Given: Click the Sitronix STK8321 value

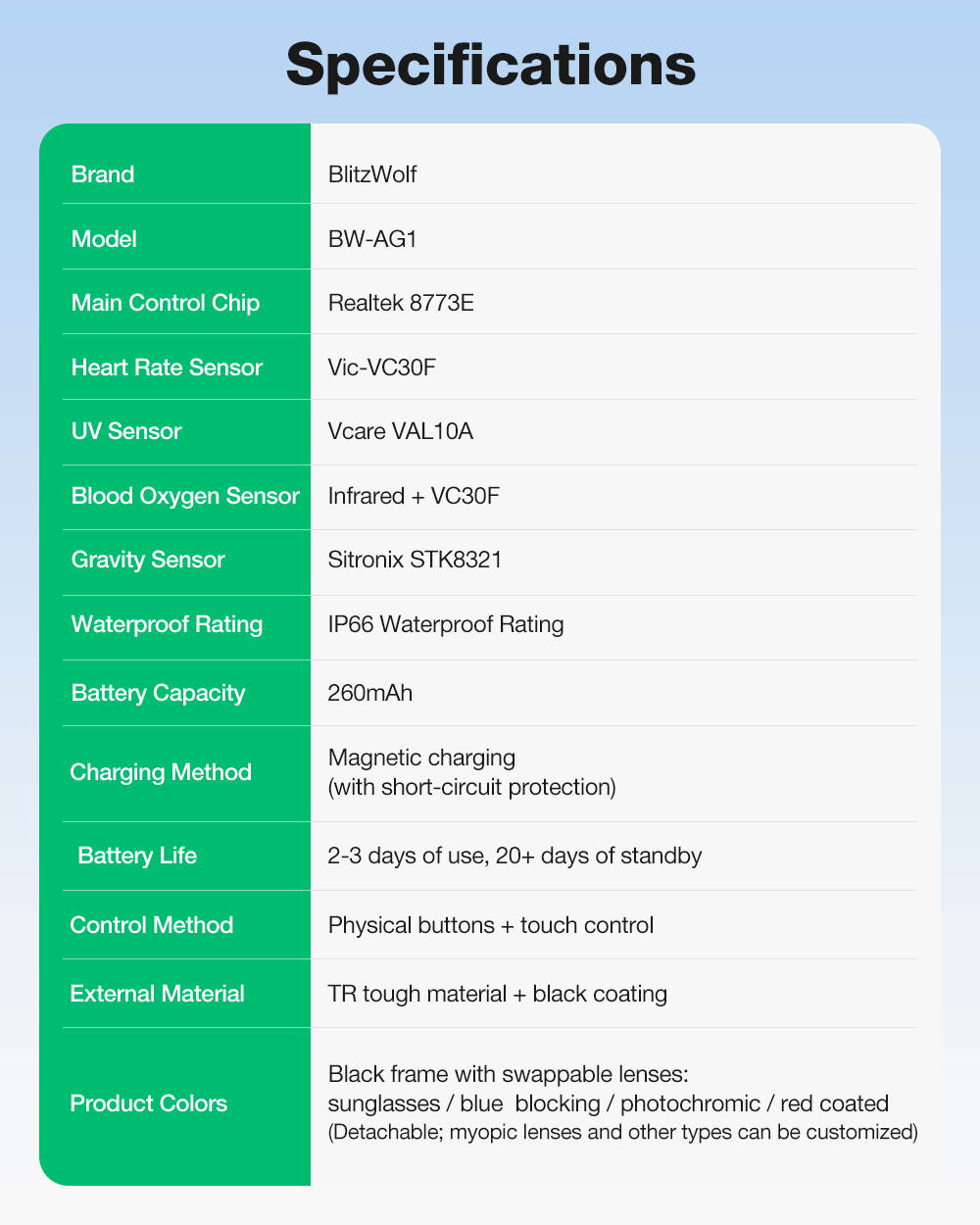Looking at the screenshot, I should (x=415, y=560).
